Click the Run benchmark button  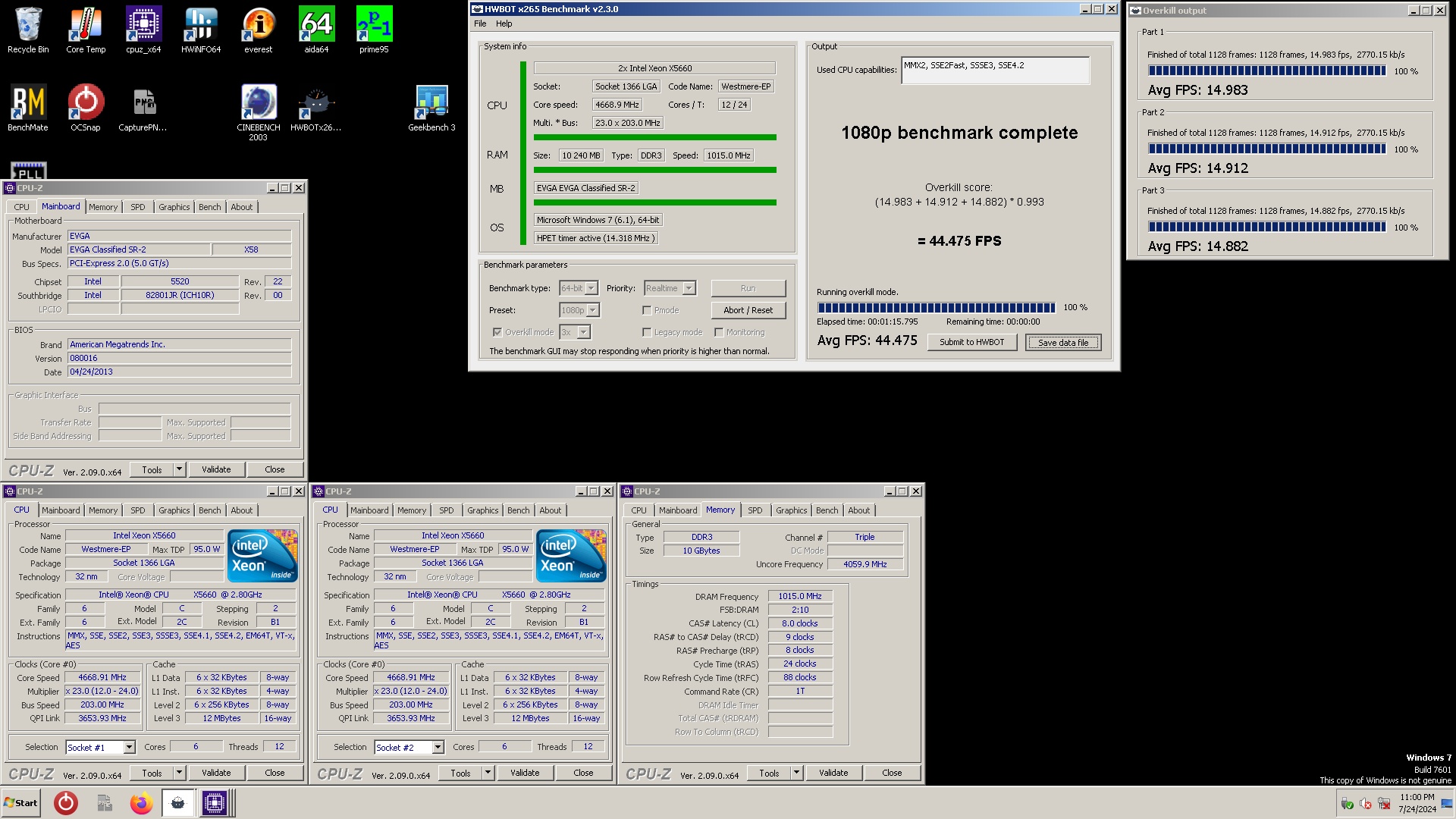tap(748, 288)
